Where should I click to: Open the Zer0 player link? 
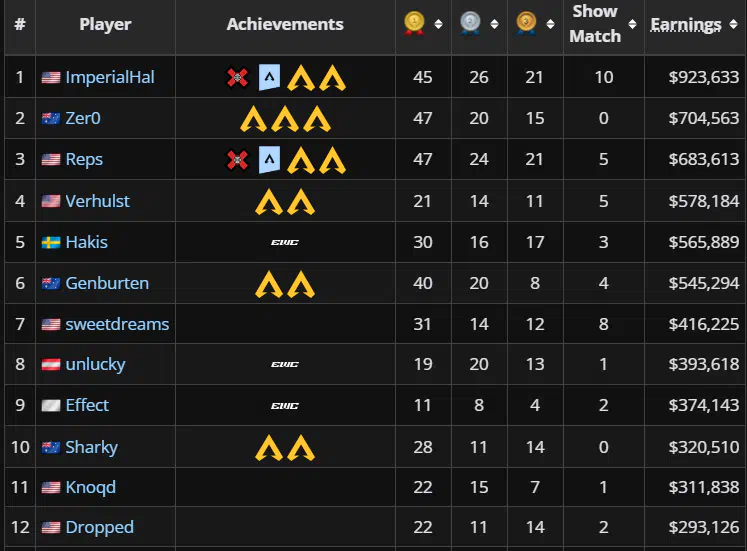pyautogui.click(x=83, y=118)
